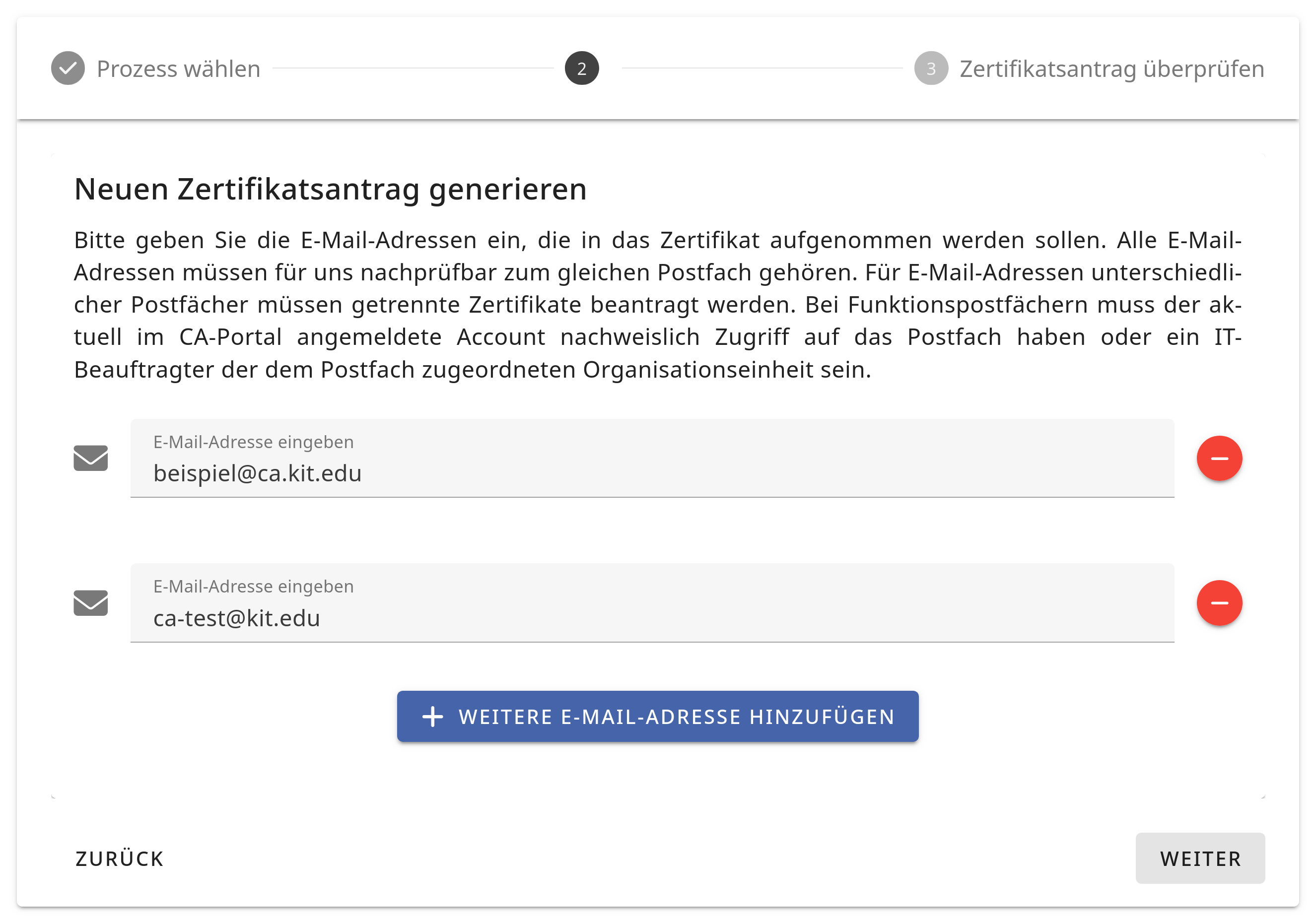Click the envelope icon beside beispiel@ca.kit.edu
The image size is (1316, 923).
(x=90, y=458)
